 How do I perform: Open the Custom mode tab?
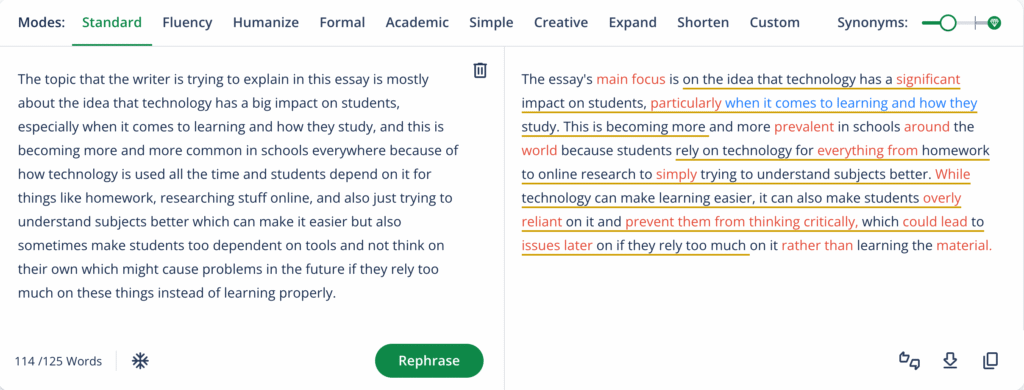775,22
